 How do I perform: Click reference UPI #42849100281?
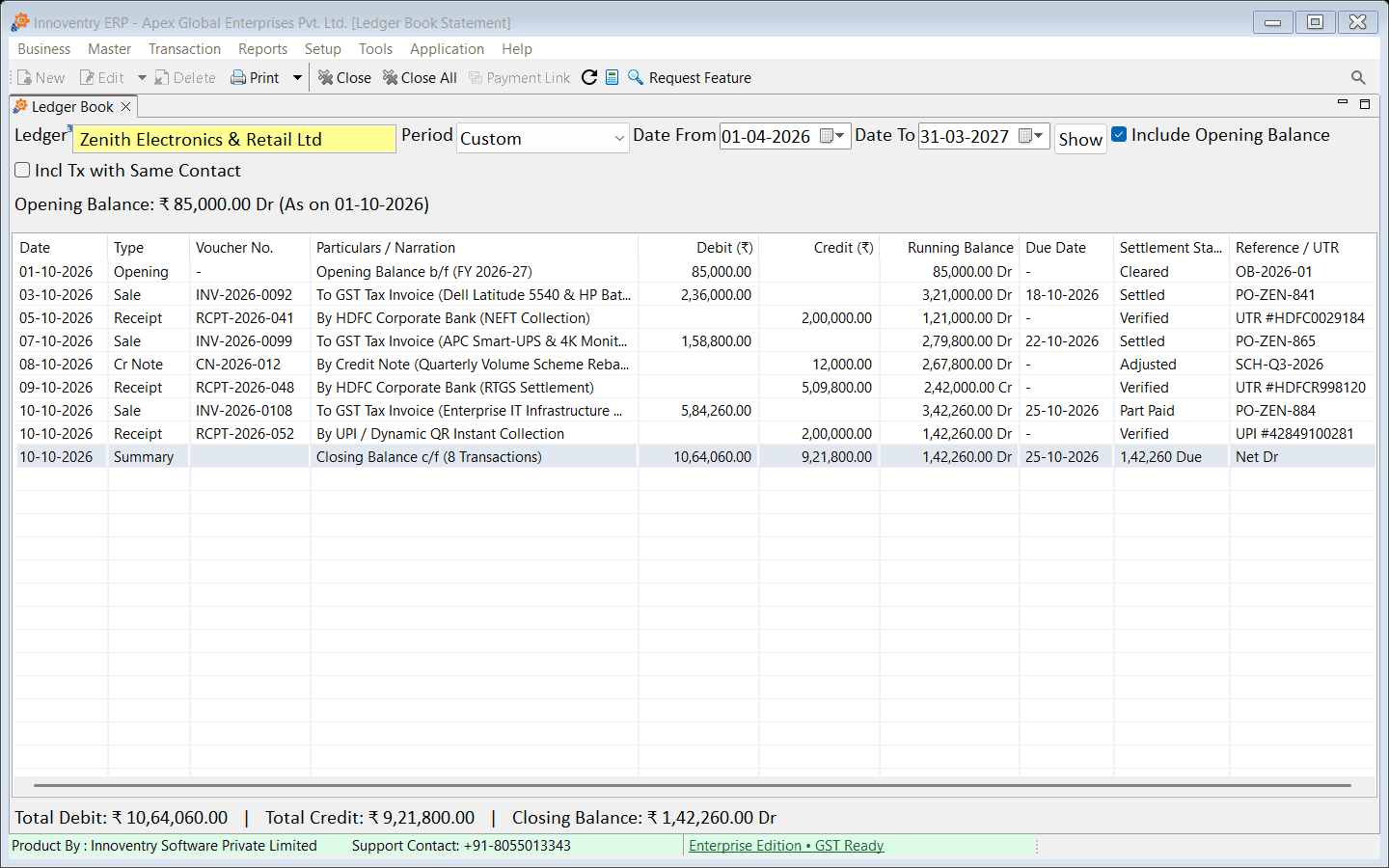click(1302, 434)
